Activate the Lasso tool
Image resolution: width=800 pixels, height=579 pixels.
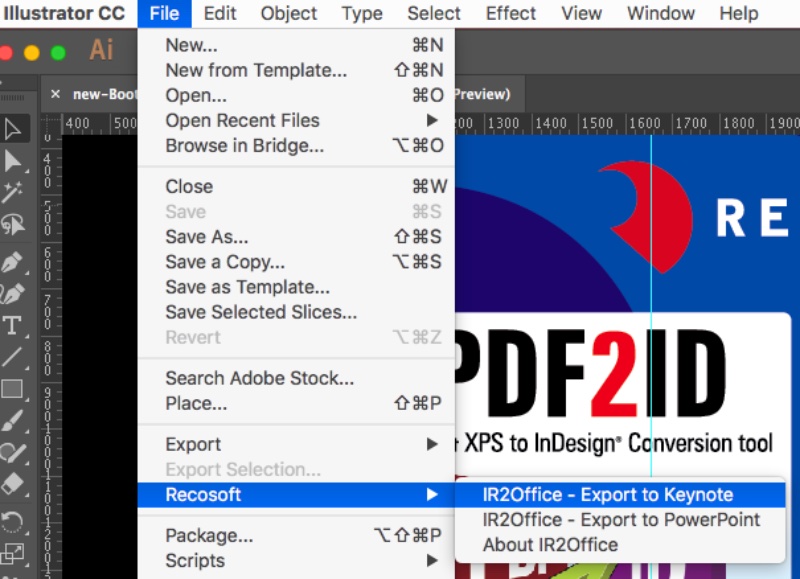click(13, 225)
